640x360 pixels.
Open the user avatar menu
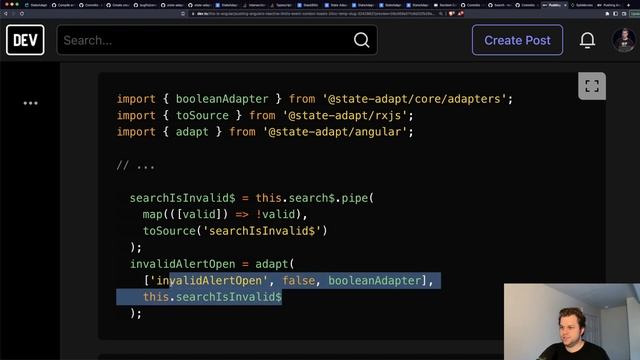624,40
